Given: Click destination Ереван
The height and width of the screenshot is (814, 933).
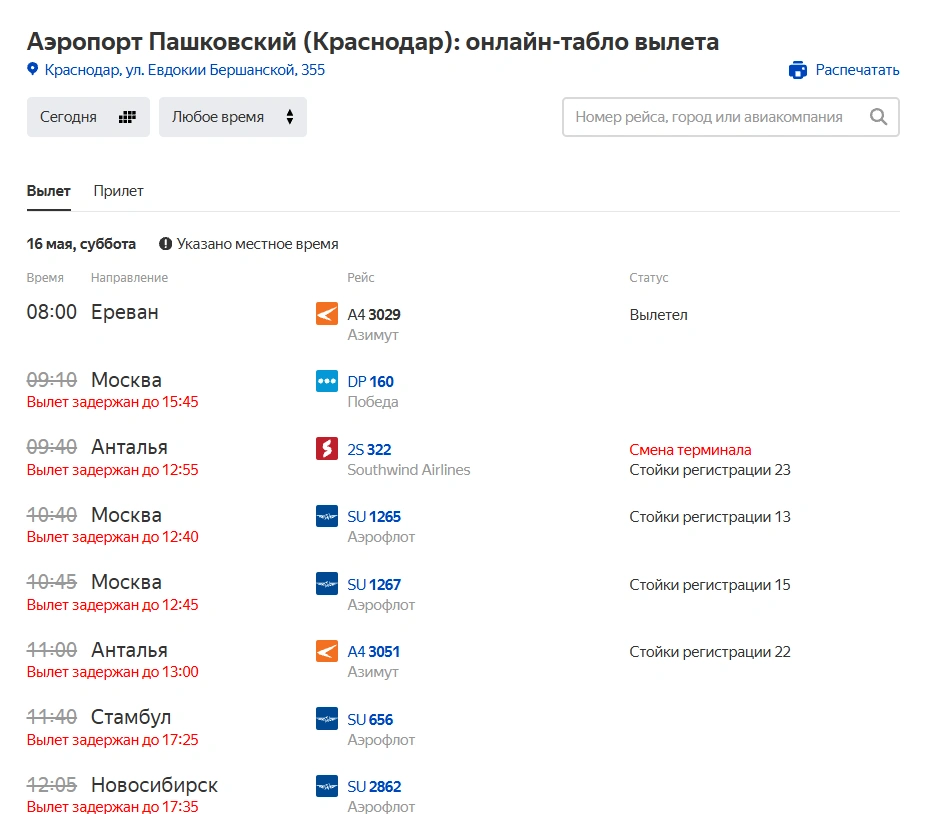Looking at the screenshot, I should pyautogui.click(x=124, y=312).
